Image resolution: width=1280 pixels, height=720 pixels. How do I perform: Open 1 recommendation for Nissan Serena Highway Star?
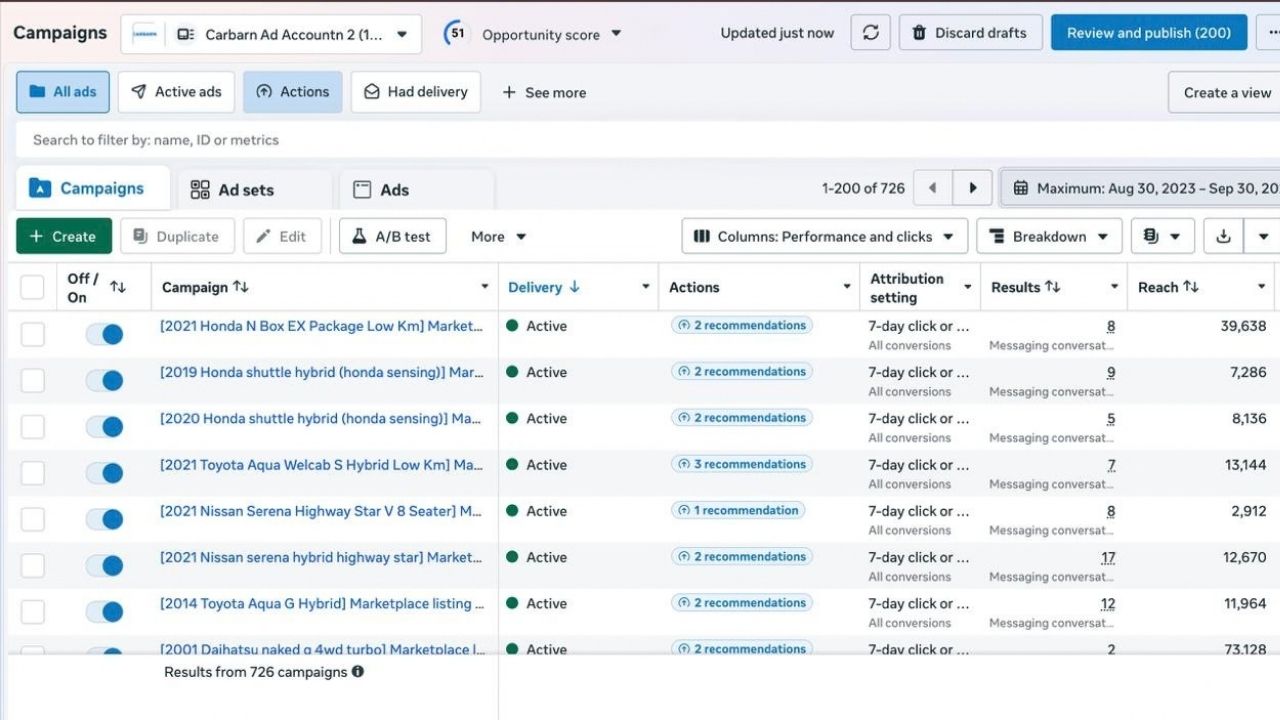[x=737, y=510]
